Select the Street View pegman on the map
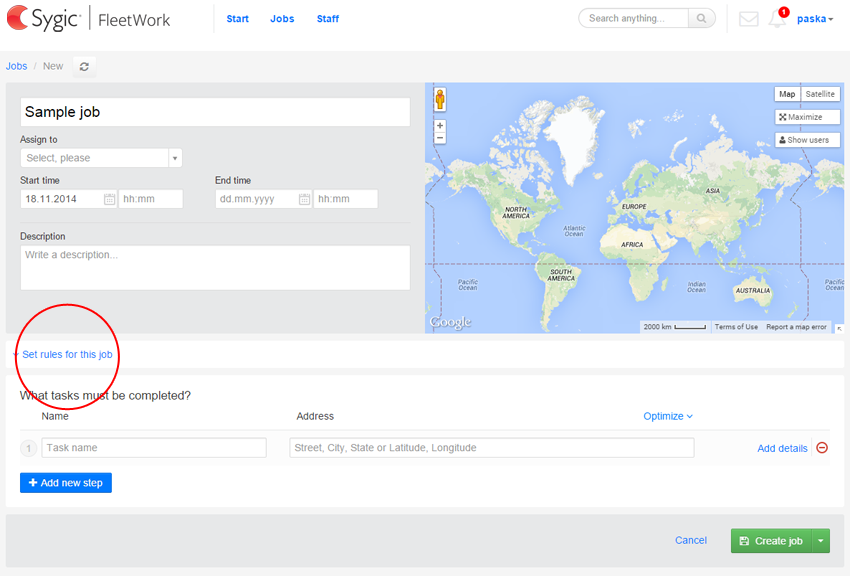 440,99
